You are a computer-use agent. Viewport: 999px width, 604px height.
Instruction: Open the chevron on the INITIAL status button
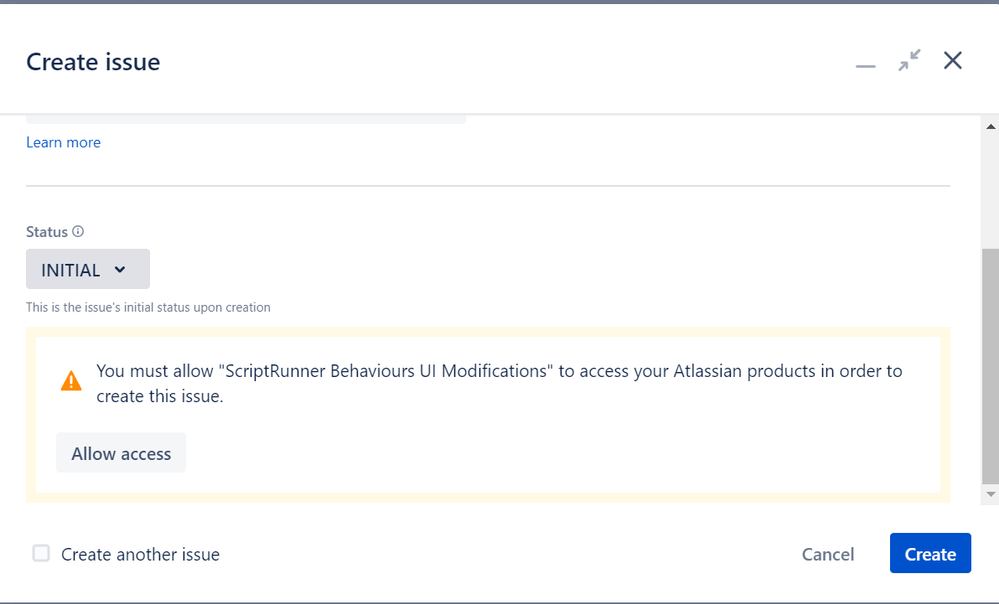[x=119, y=269]
